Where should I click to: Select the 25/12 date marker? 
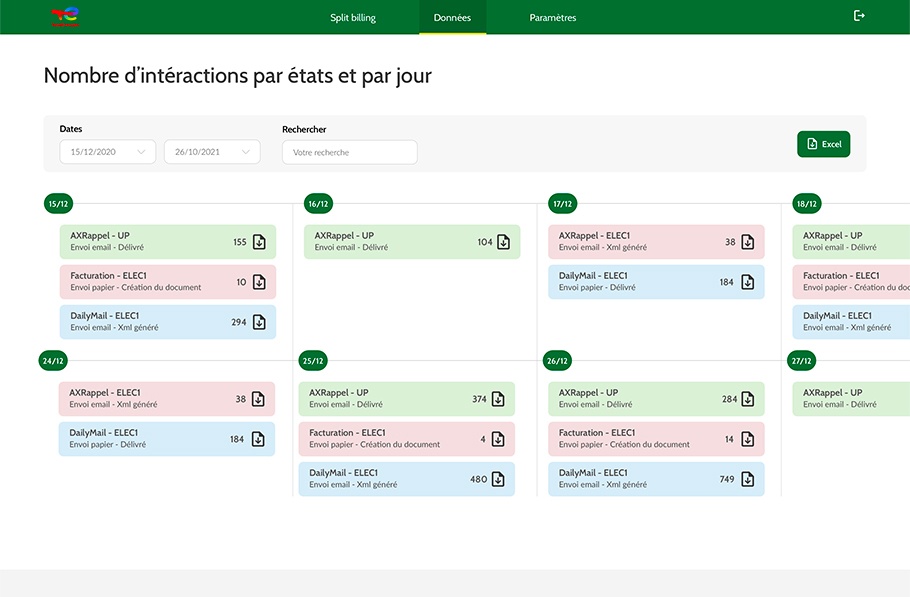(312, 361)
